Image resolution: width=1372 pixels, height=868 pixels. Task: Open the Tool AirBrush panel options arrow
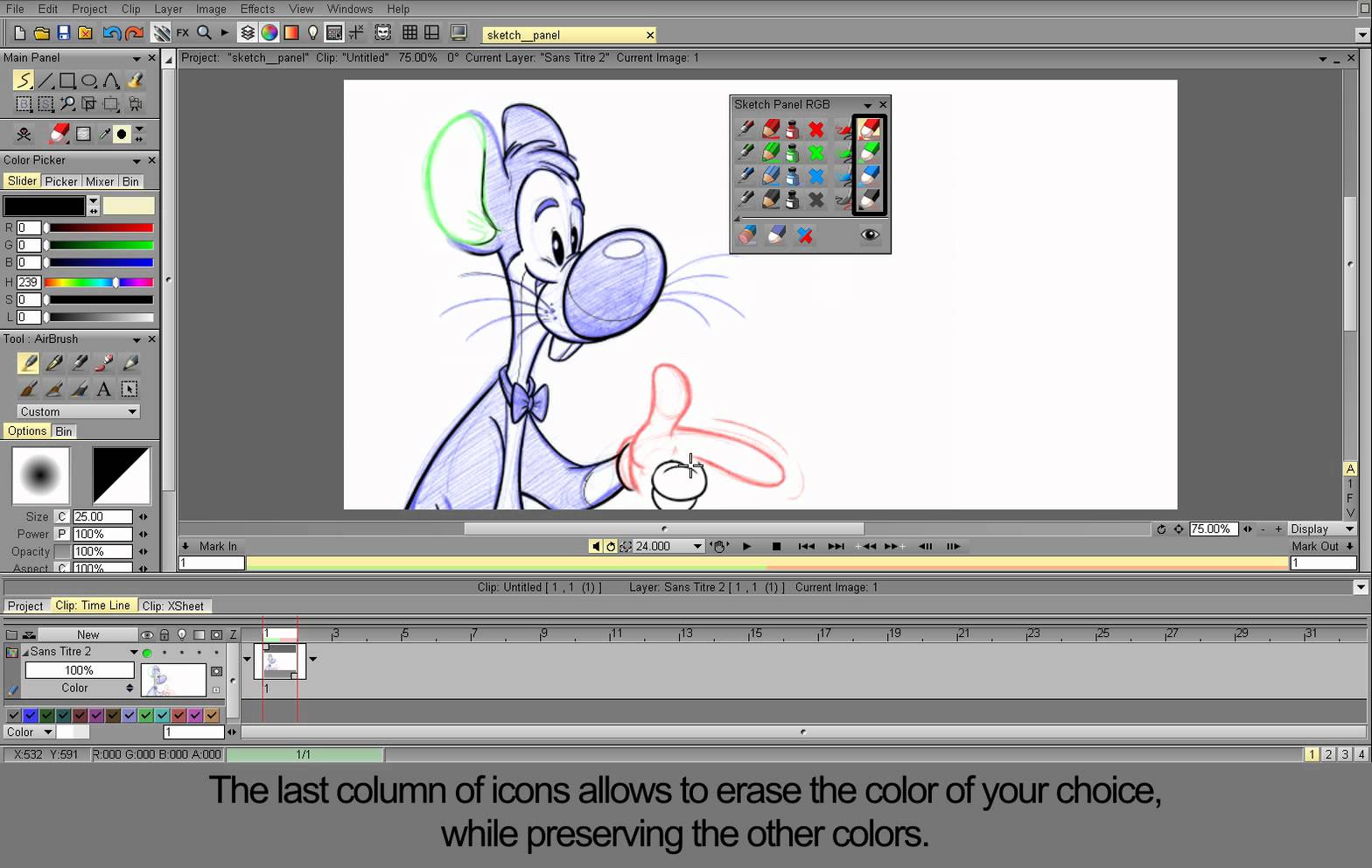[x=136, y=339]
